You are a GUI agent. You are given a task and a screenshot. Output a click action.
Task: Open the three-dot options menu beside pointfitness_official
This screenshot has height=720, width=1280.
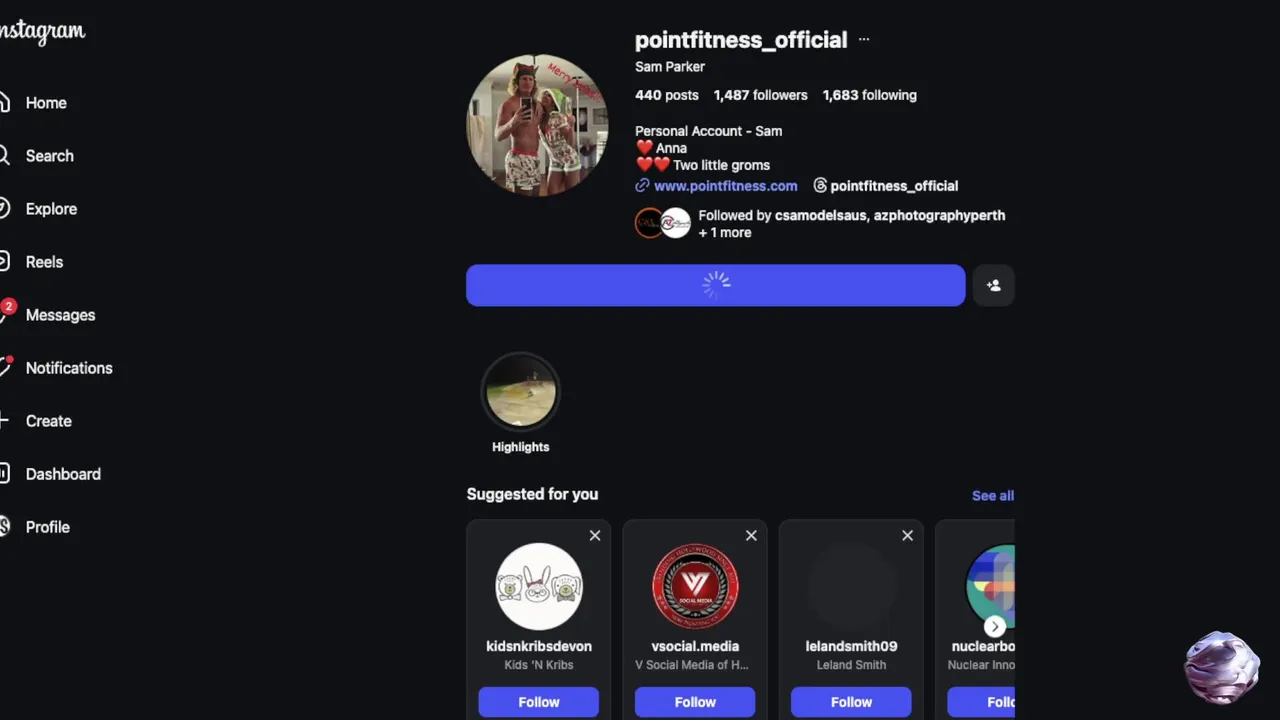pyautogui.click(x=864, y=40)
